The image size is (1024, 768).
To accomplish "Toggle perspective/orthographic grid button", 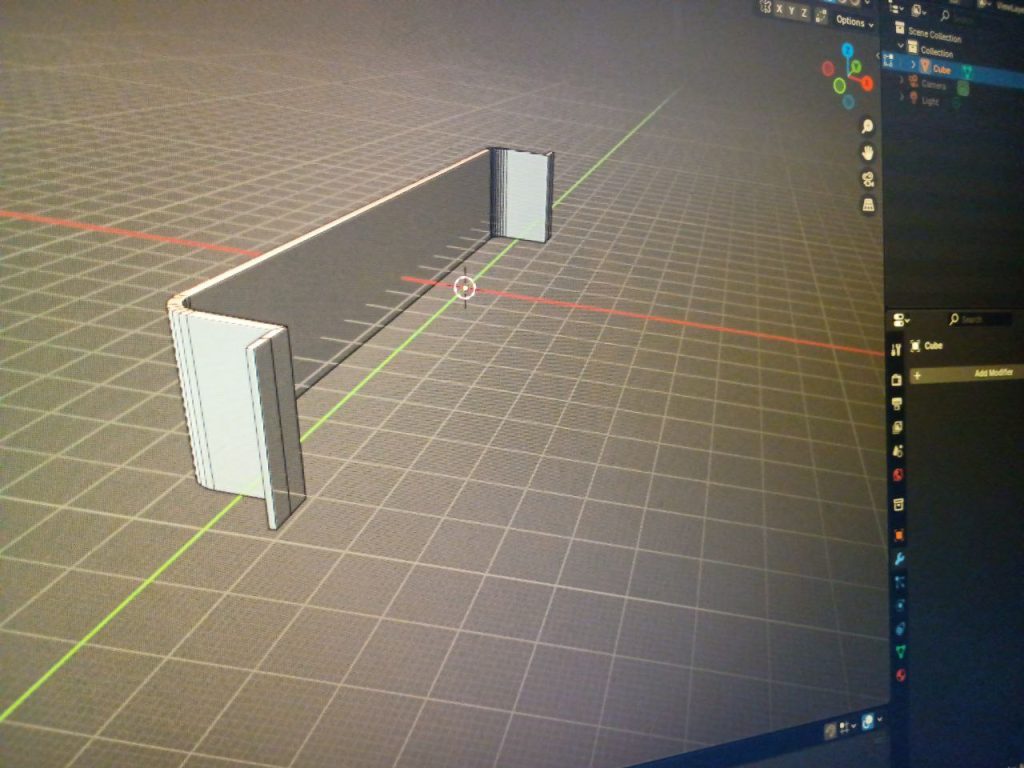I will click(x=868, y=205).
